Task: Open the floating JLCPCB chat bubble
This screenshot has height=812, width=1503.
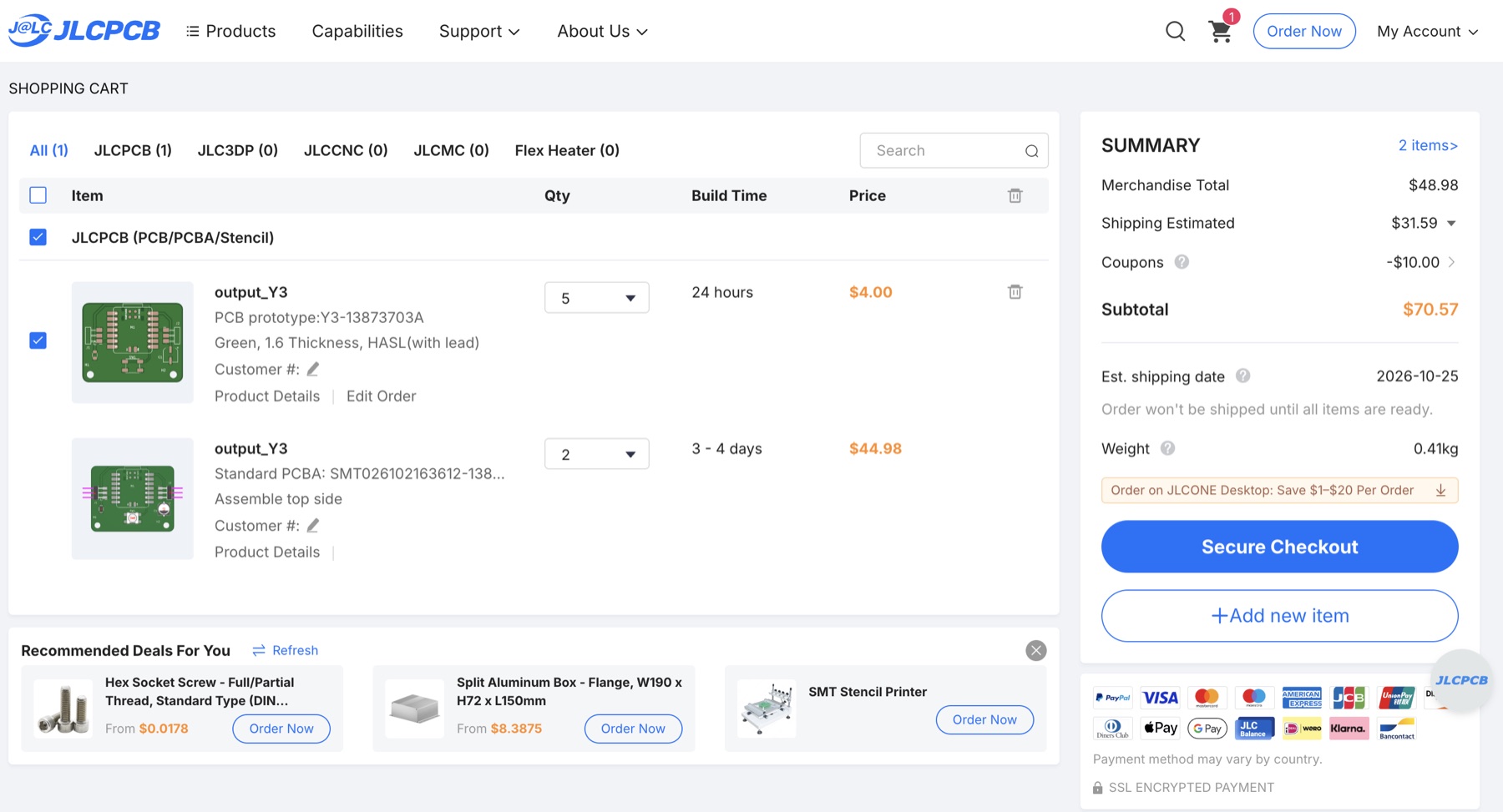Action: point(1461,680)
